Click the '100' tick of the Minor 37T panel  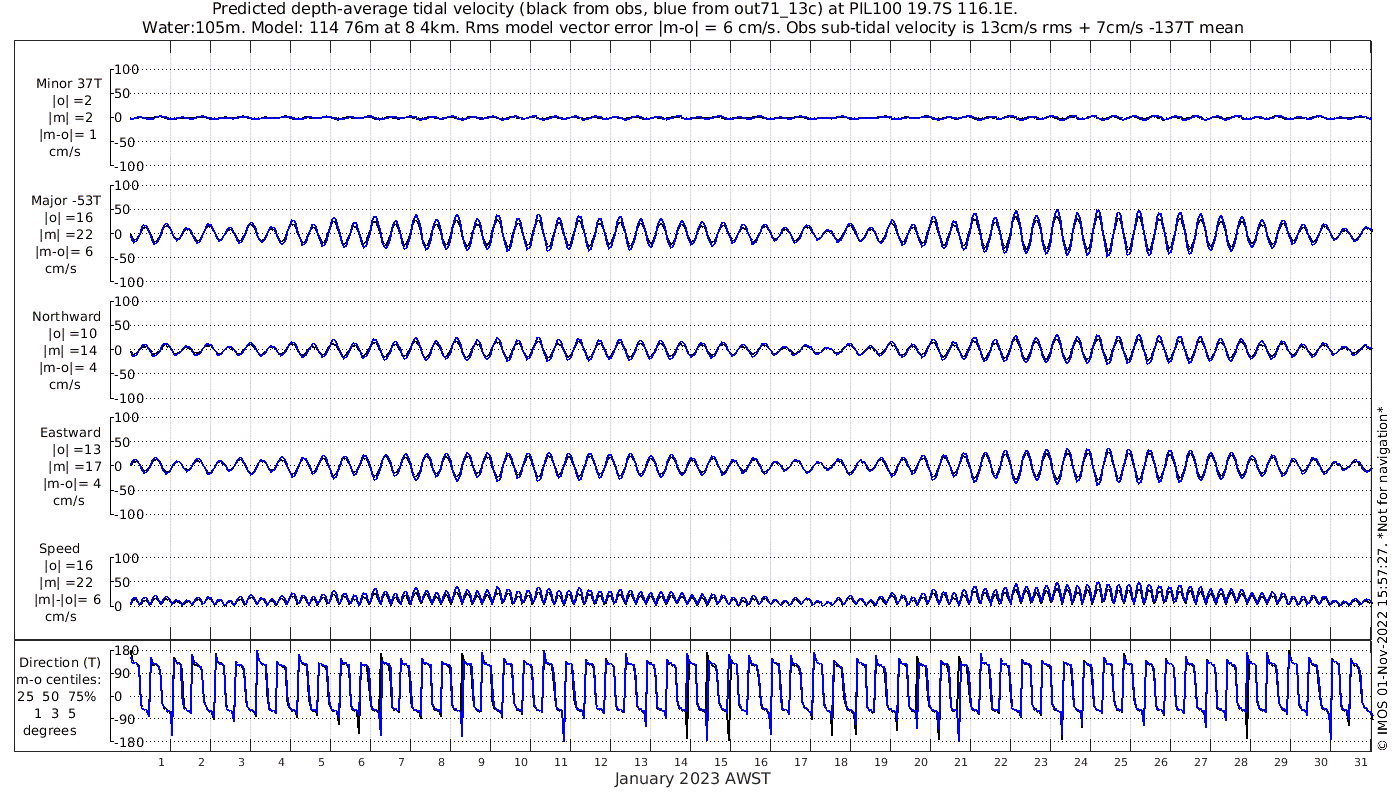coord(125,70)
